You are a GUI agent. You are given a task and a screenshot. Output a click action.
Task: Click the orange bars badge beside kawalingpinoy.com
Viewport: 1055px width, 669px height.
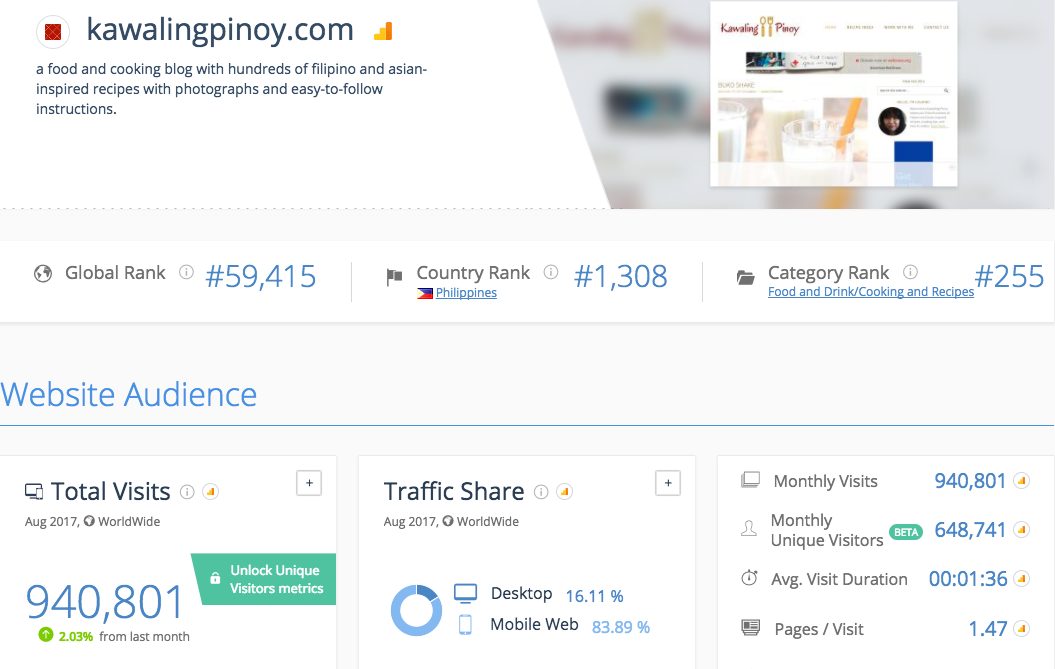[x=383, y=31]
